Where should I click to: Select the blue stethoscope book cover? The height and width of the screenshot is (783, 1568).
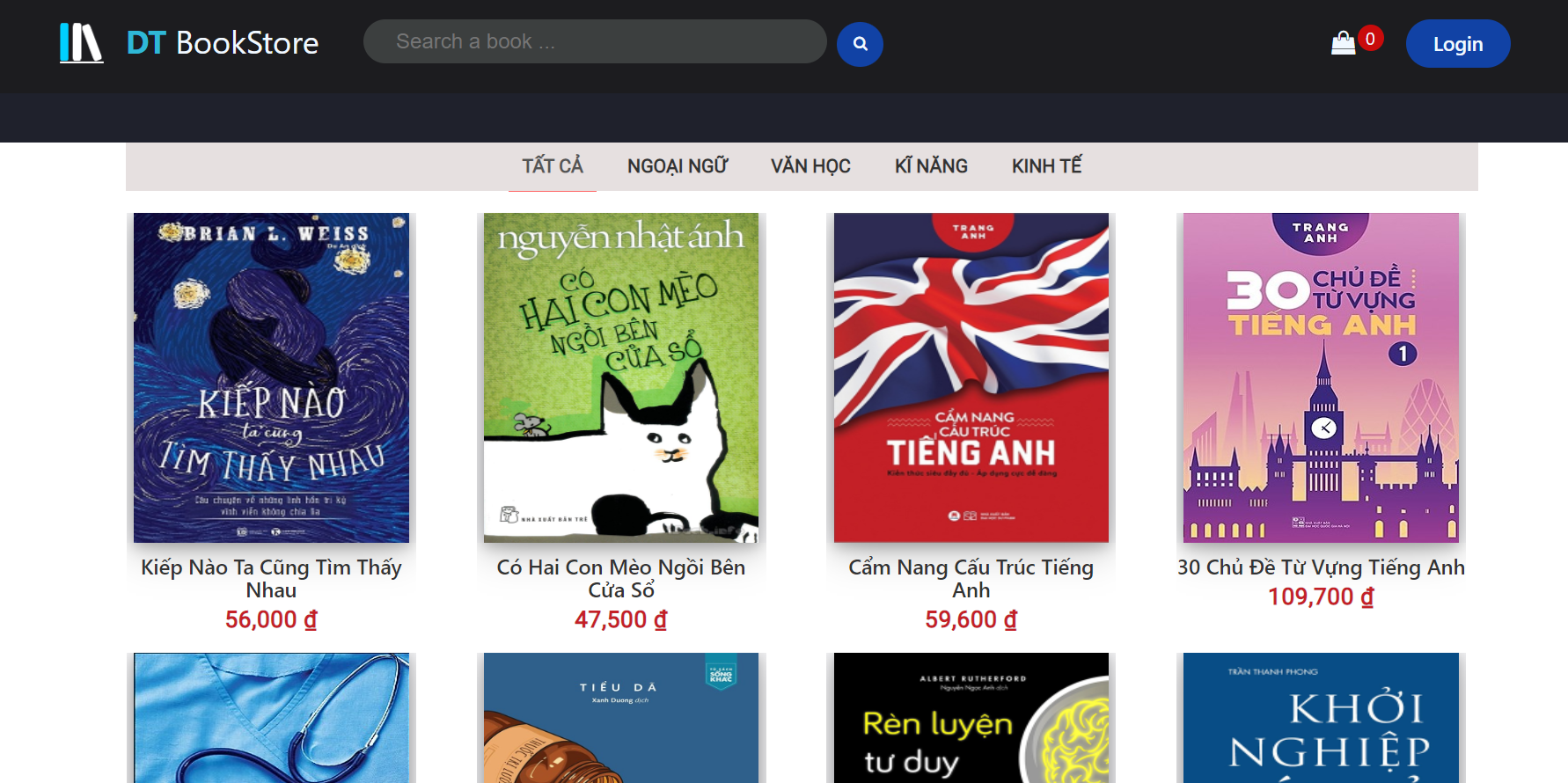(x=271, y=718)
